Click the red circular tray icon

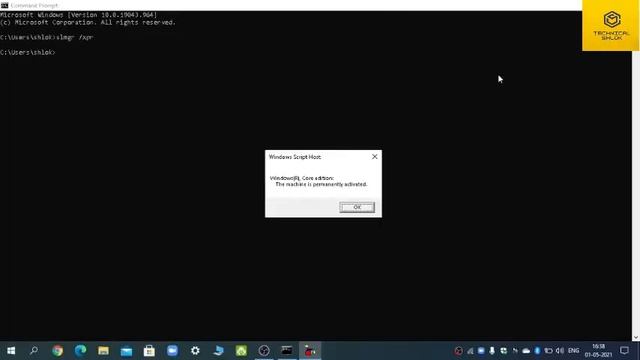pos(458,351)
